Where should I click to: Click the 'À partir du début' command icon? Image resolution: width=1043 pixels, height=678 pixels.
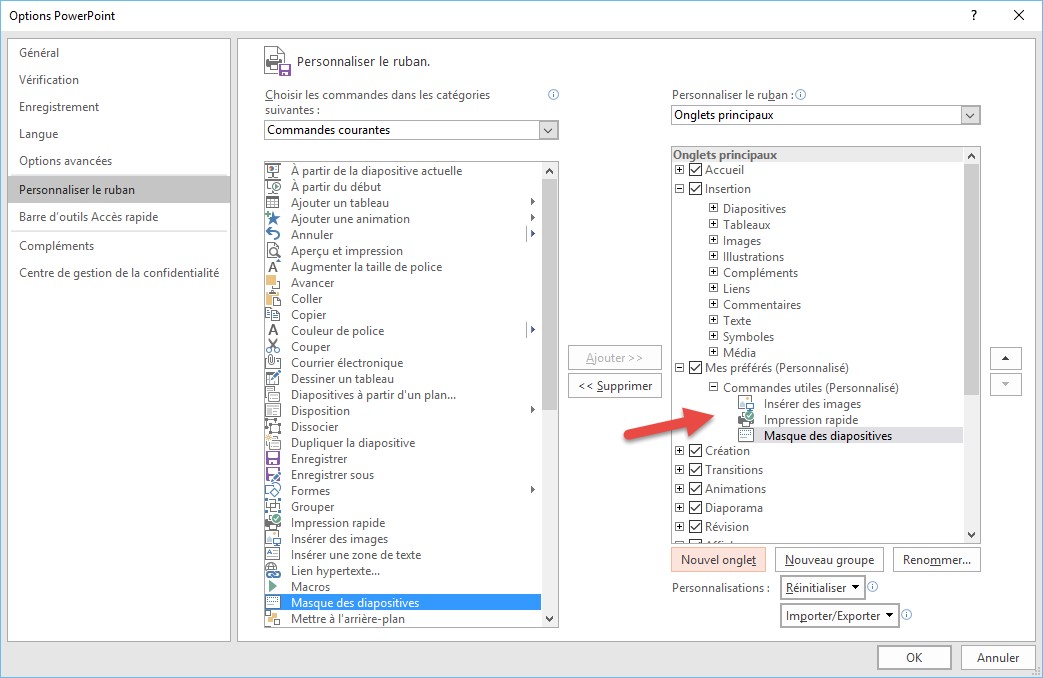click(273, 186)
